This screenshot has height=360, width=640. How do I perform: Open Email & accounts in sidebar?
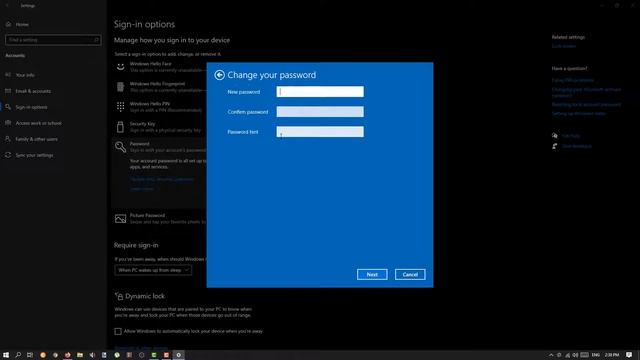click(x=33, y=91)
